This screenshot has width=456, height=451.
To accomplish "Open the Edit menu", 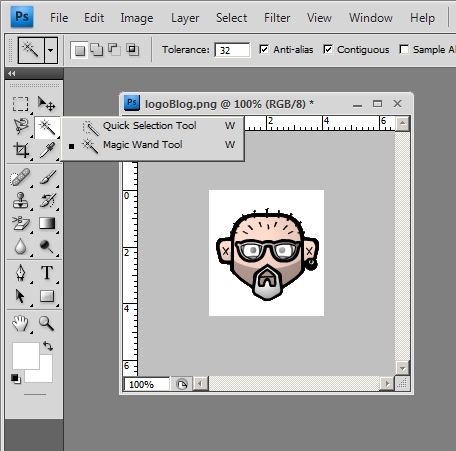I will click(x=94, y=18).
